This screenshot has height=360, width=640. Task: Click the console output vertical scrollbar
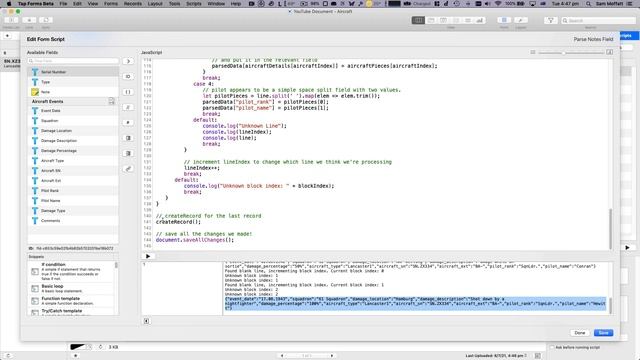(611, 306)
